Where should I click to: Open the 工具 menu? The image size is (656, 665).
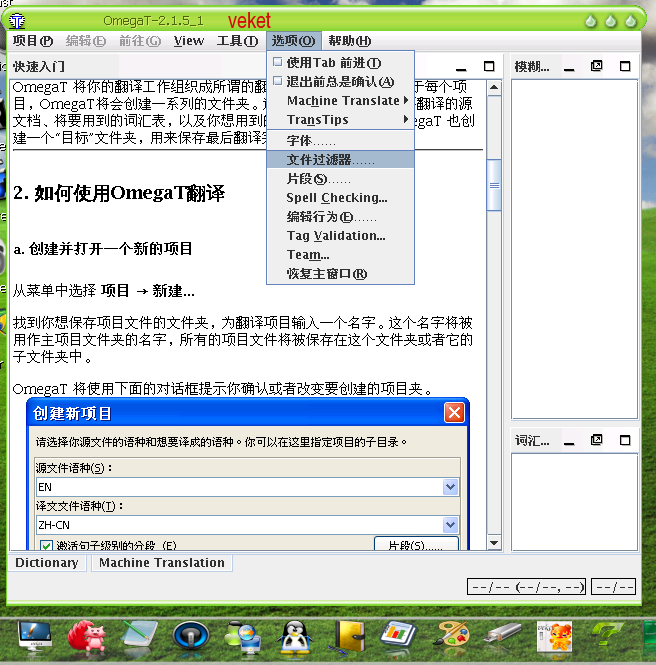pos(237,41)
